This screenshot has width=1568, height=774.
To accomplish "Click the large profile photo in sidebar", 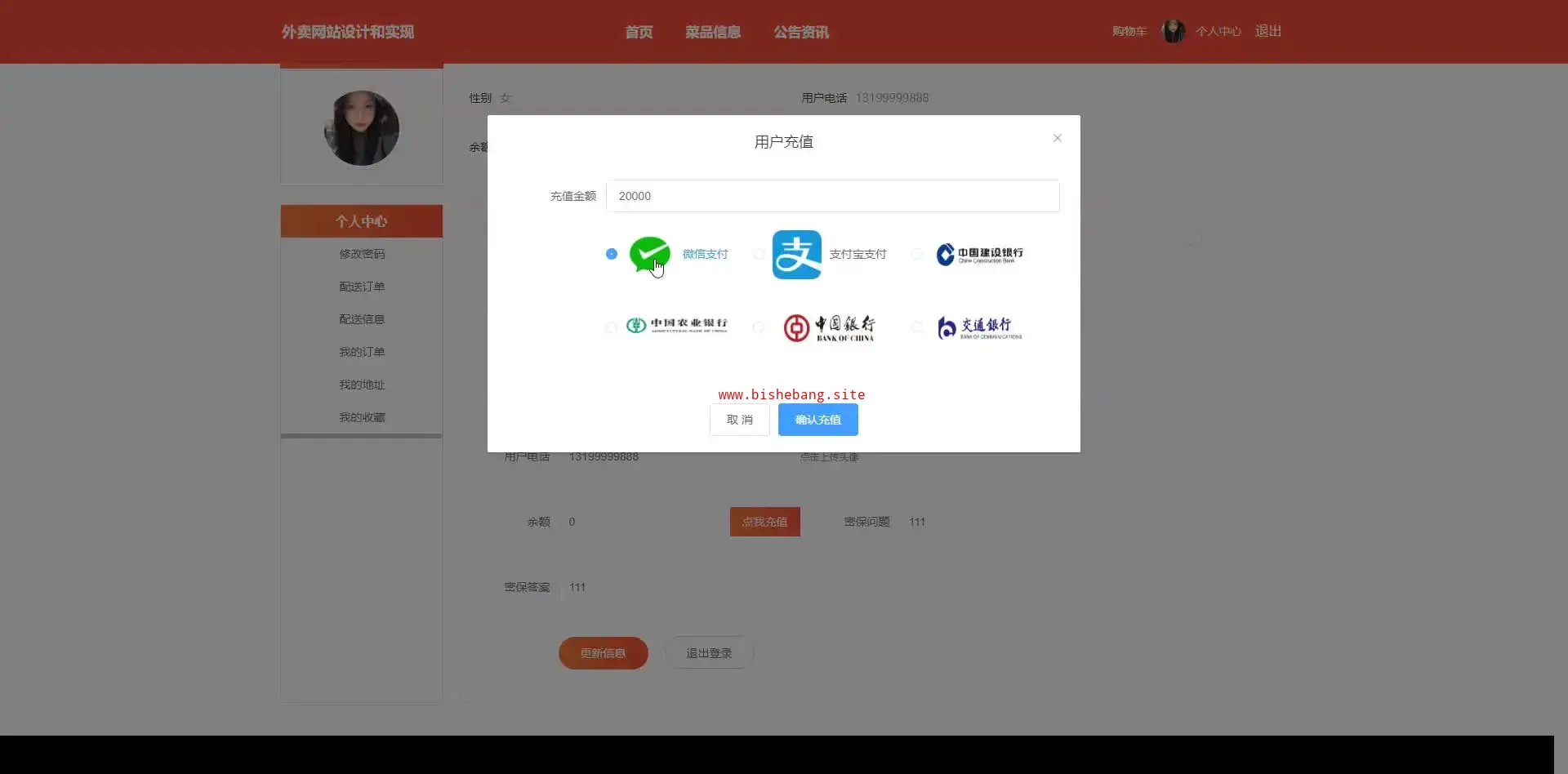I will [x=362, y=128].
